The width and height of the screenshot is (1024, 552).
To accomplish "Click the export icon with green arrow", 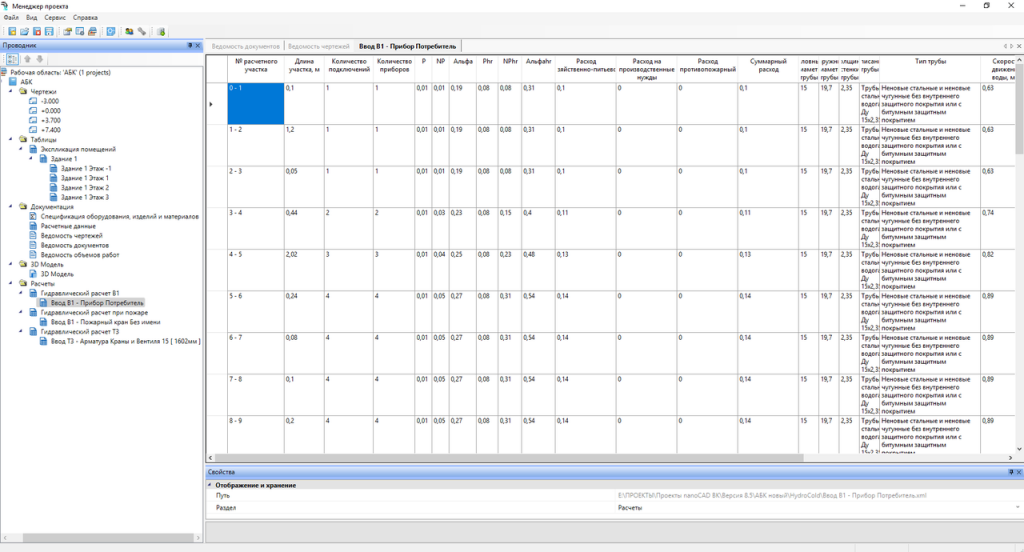I will click(x=162, y=32).
